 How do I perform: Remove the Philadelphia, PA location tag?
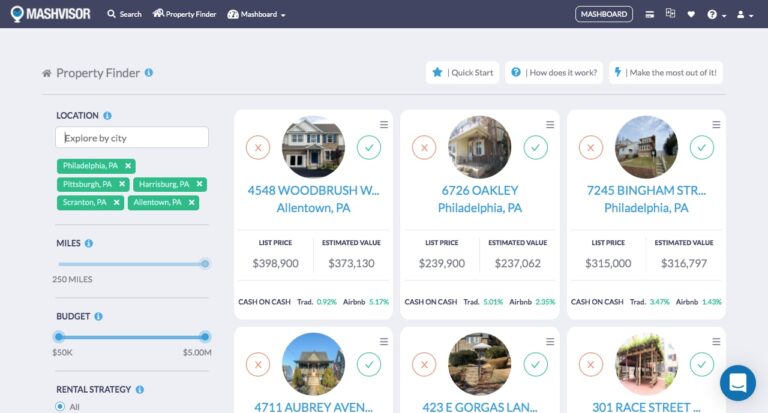coord(129,166)
